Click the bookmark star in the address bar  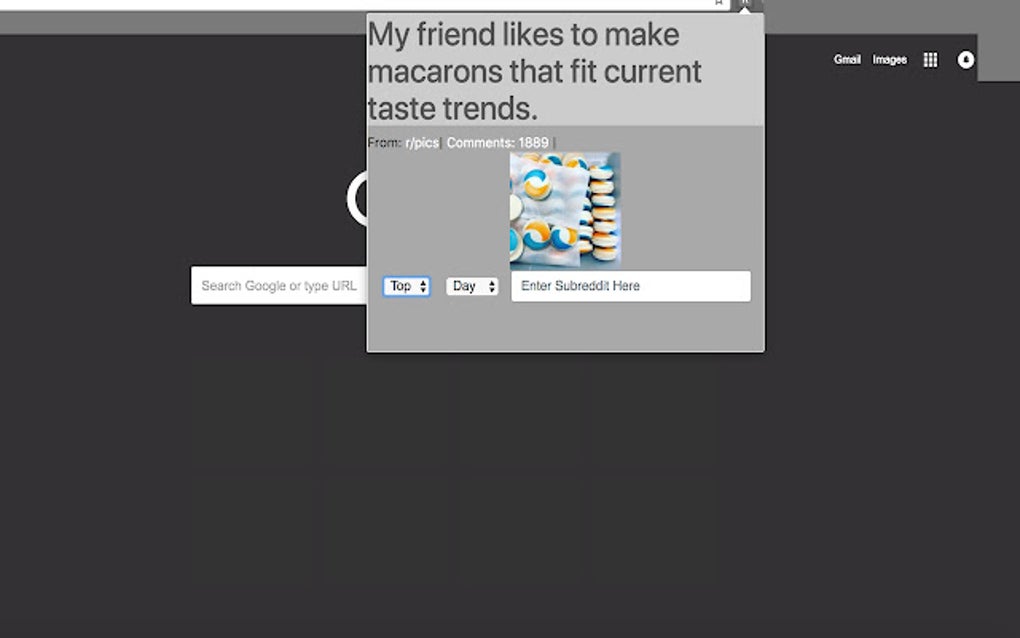(x=718, y=3)
